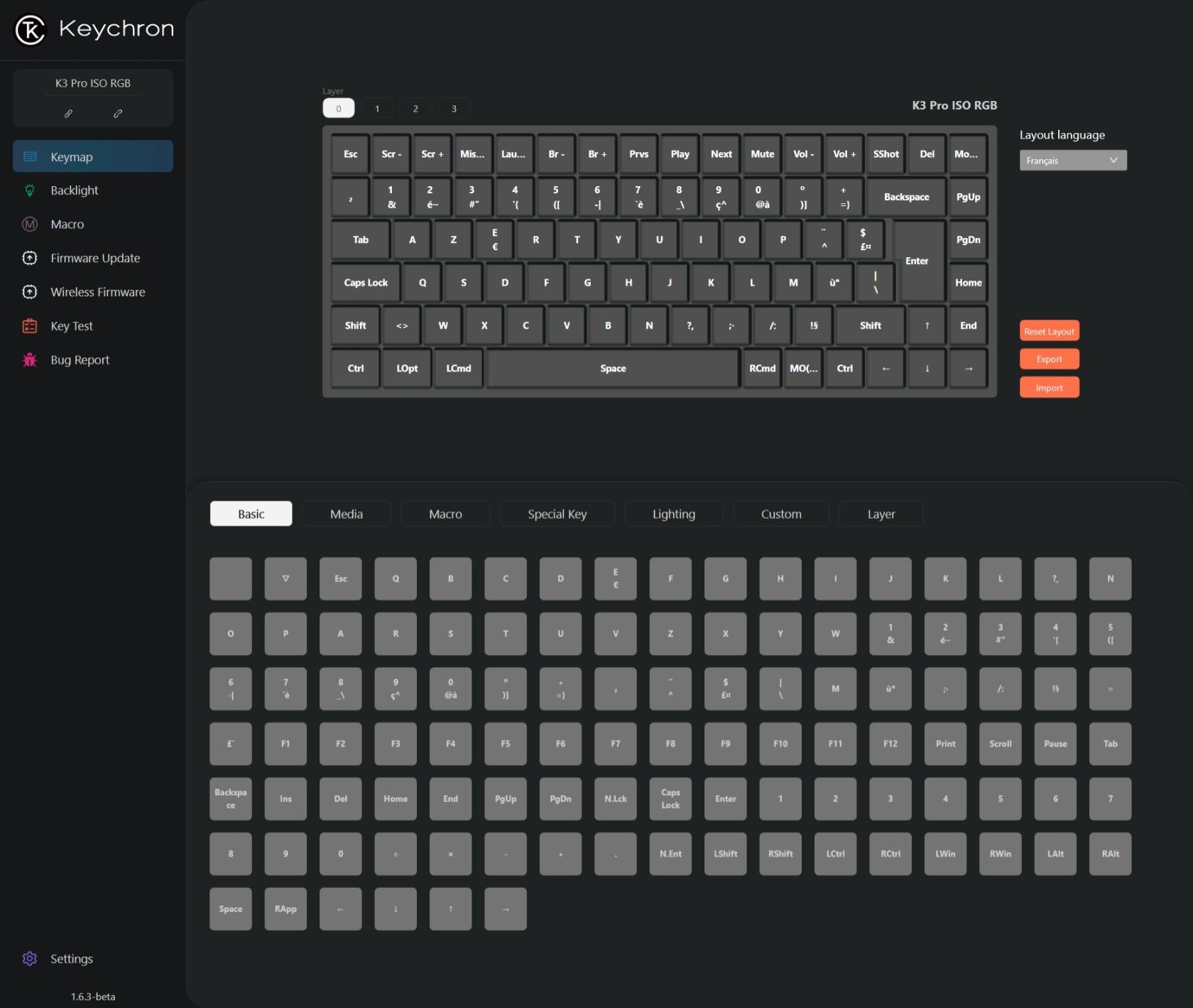The image size is (1193, 1008).
Task: Open Key Test via its icon
Action: (x=30, y=326)
